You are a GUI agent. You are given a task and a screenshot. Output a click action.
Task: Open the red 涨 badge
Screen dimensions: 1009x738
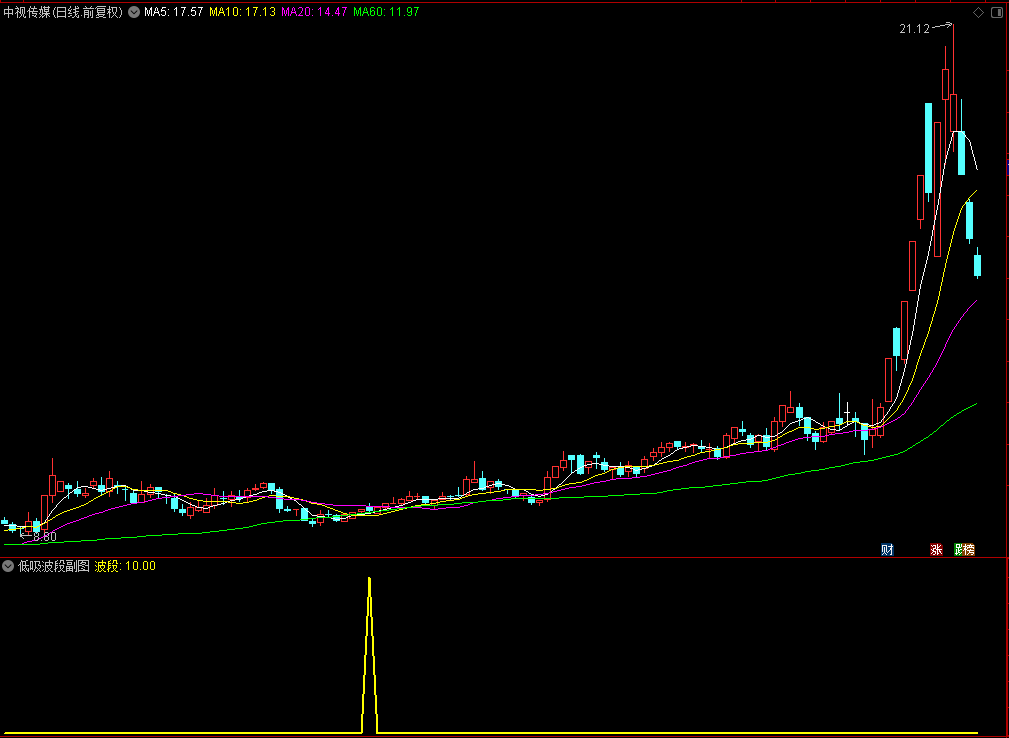pos(936,549)
